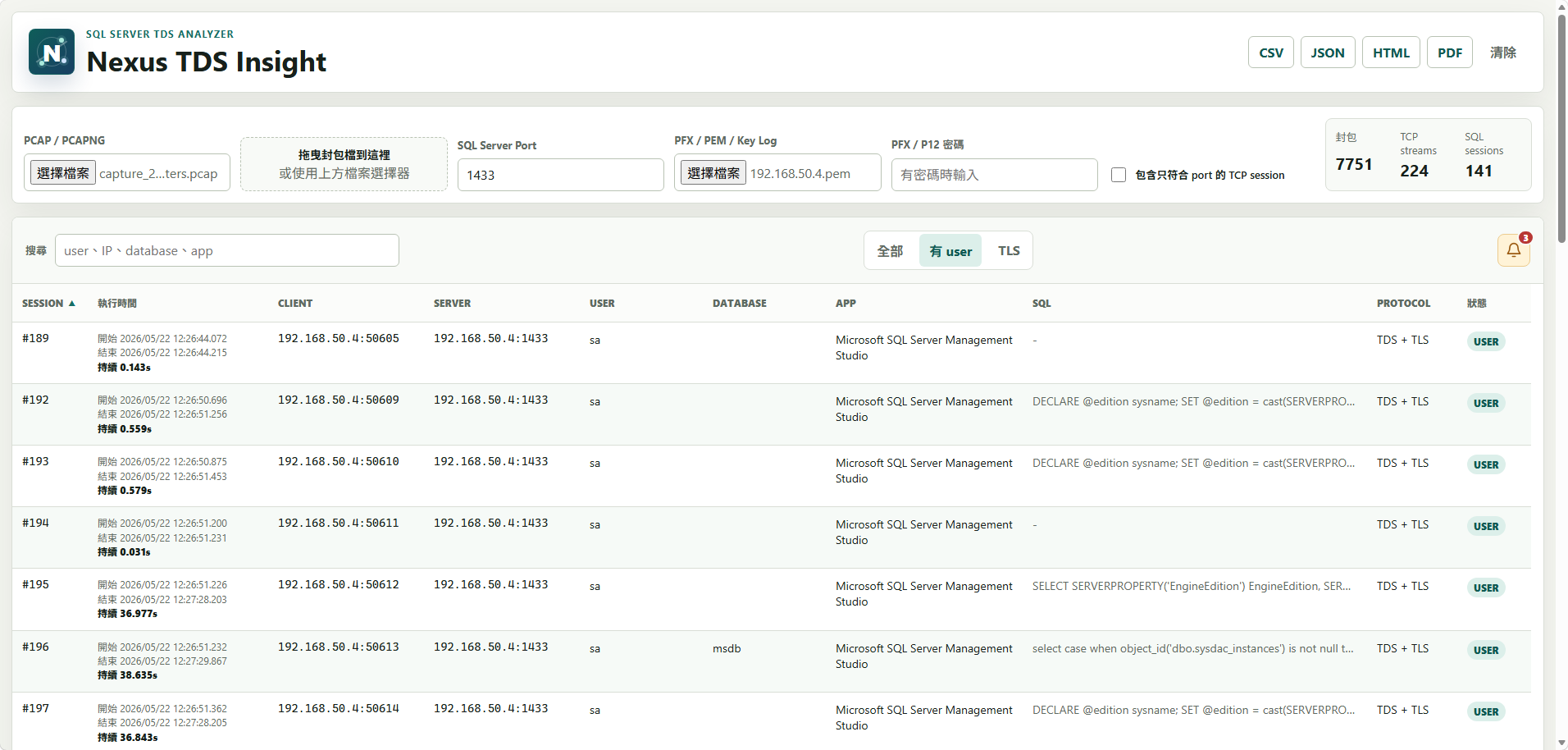The height and width of the screenshot is (750, 1568).
Task: Focus the SQL Server Port field
Action: click(560, 175)
